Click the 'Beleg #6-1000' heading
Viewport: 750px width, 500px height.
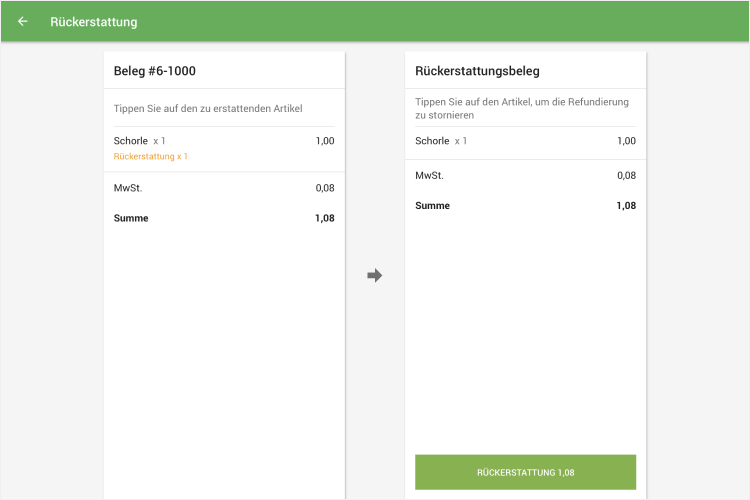(x=155, y=71)
